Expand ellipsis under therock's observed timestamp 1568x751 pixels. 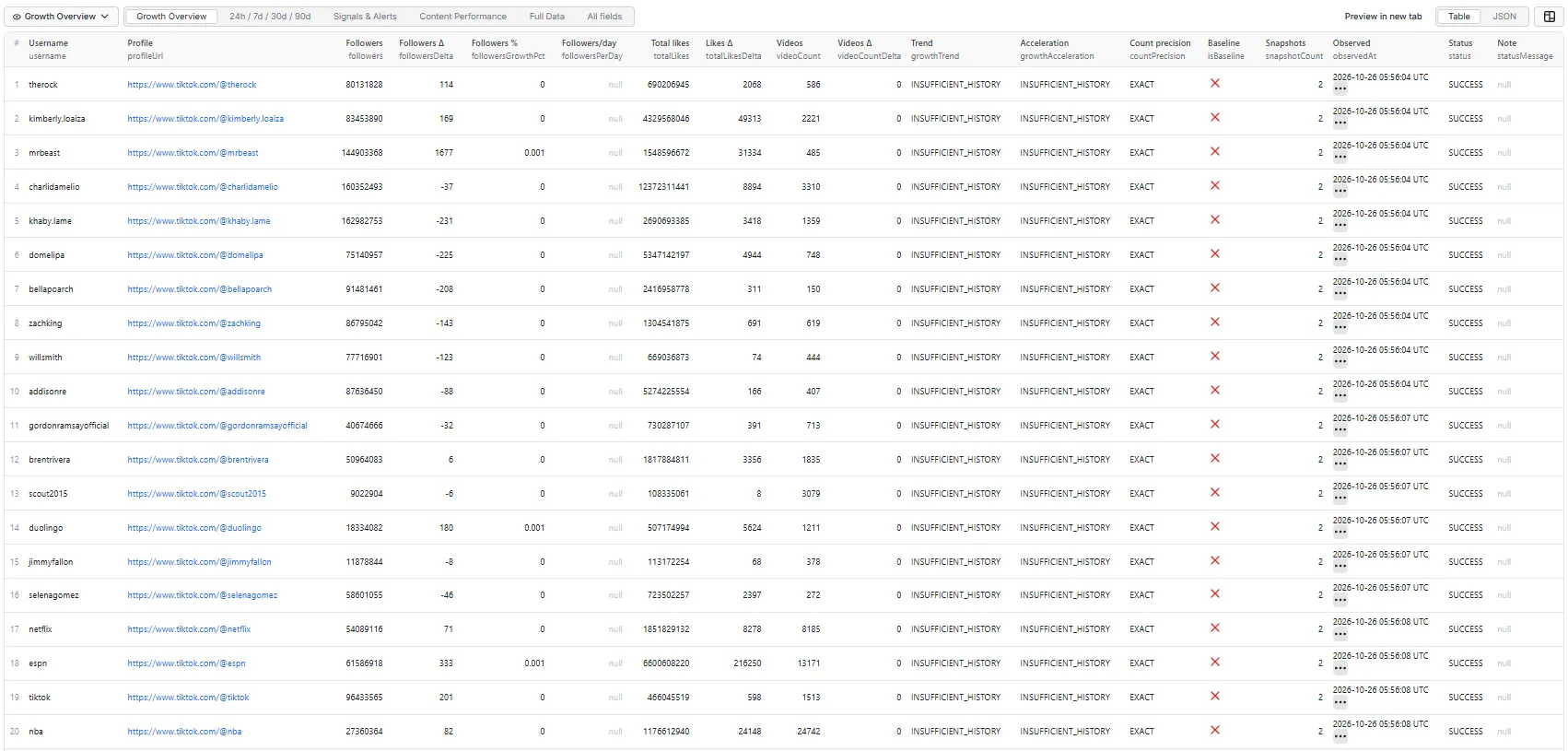[x=1340, y=89]
